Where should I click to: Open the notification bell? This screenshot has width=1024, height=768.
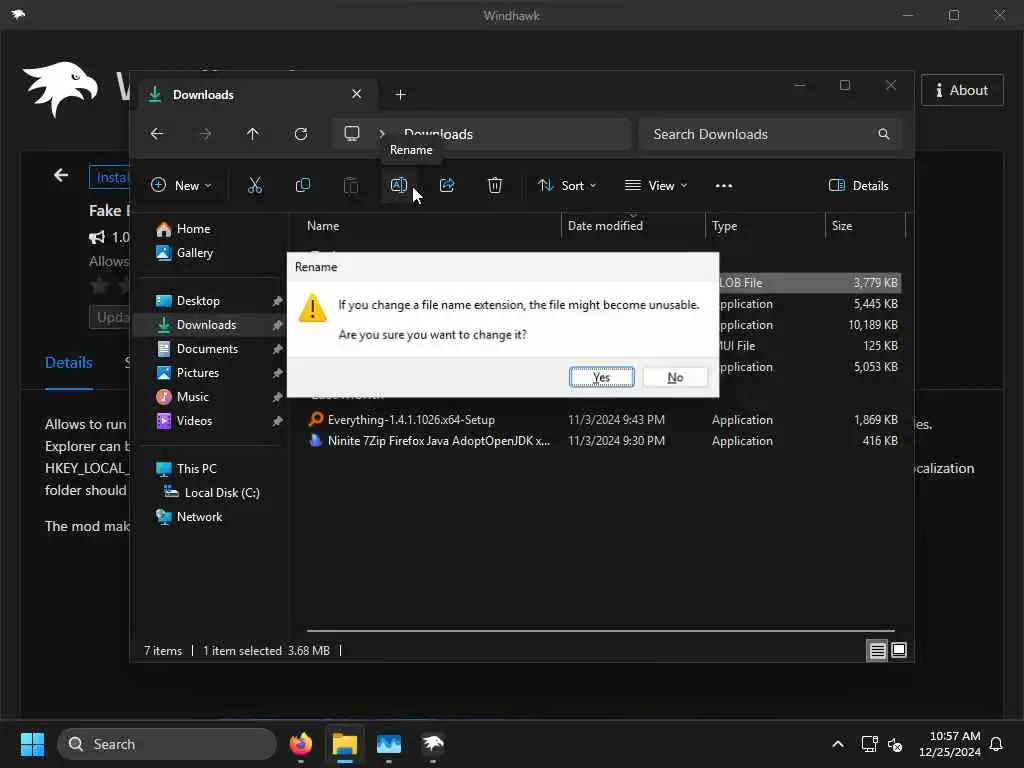[x=996, y=744]
